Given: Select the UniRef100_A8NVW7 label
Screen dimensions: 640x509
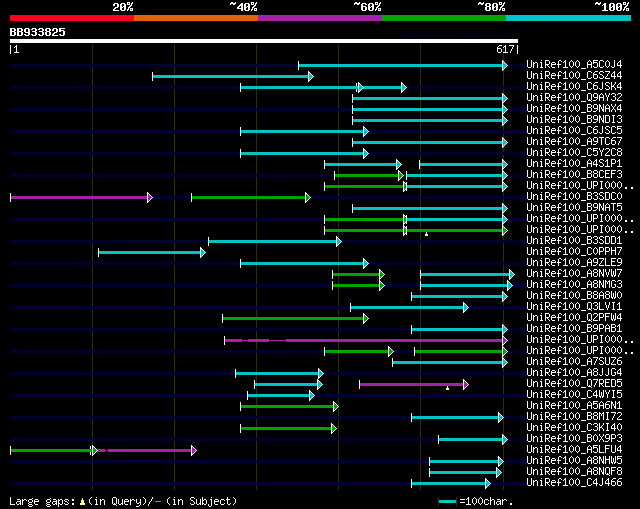Looking at the screenshot, I should (574, 273).
